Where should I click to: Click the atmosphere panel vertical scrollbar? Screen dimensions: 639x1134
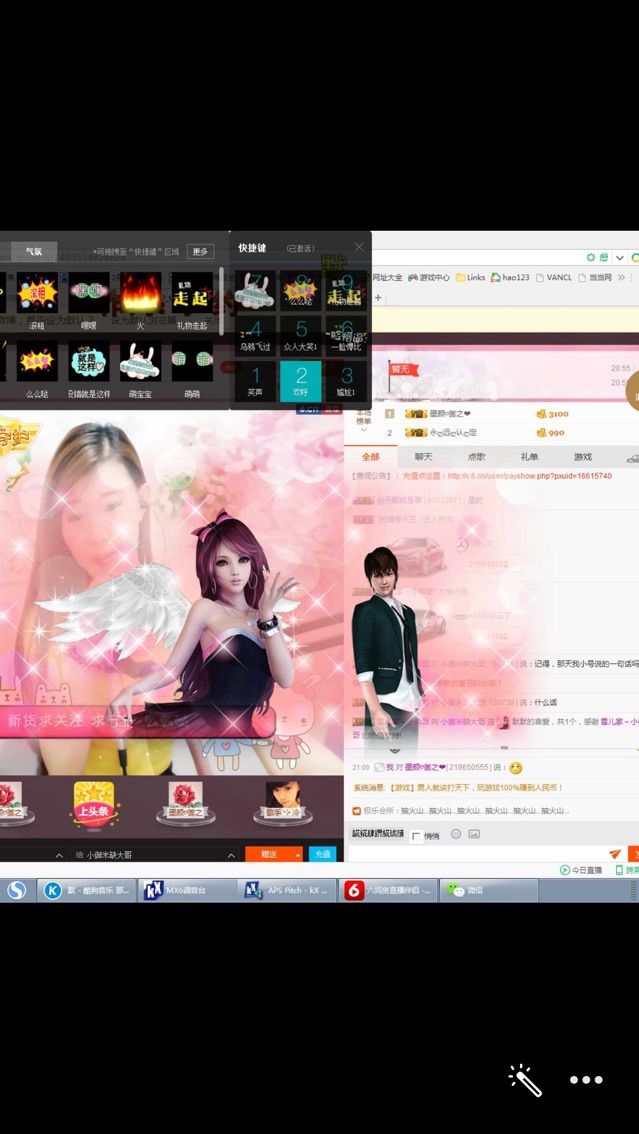click(x=220, y=302)
